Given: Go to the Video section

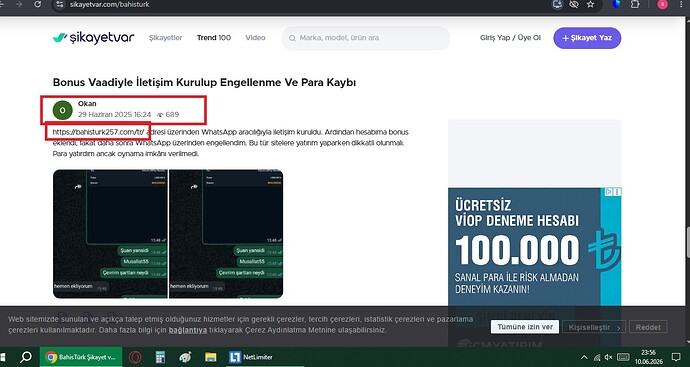Looking at the screenshot, I should point(255,38).
